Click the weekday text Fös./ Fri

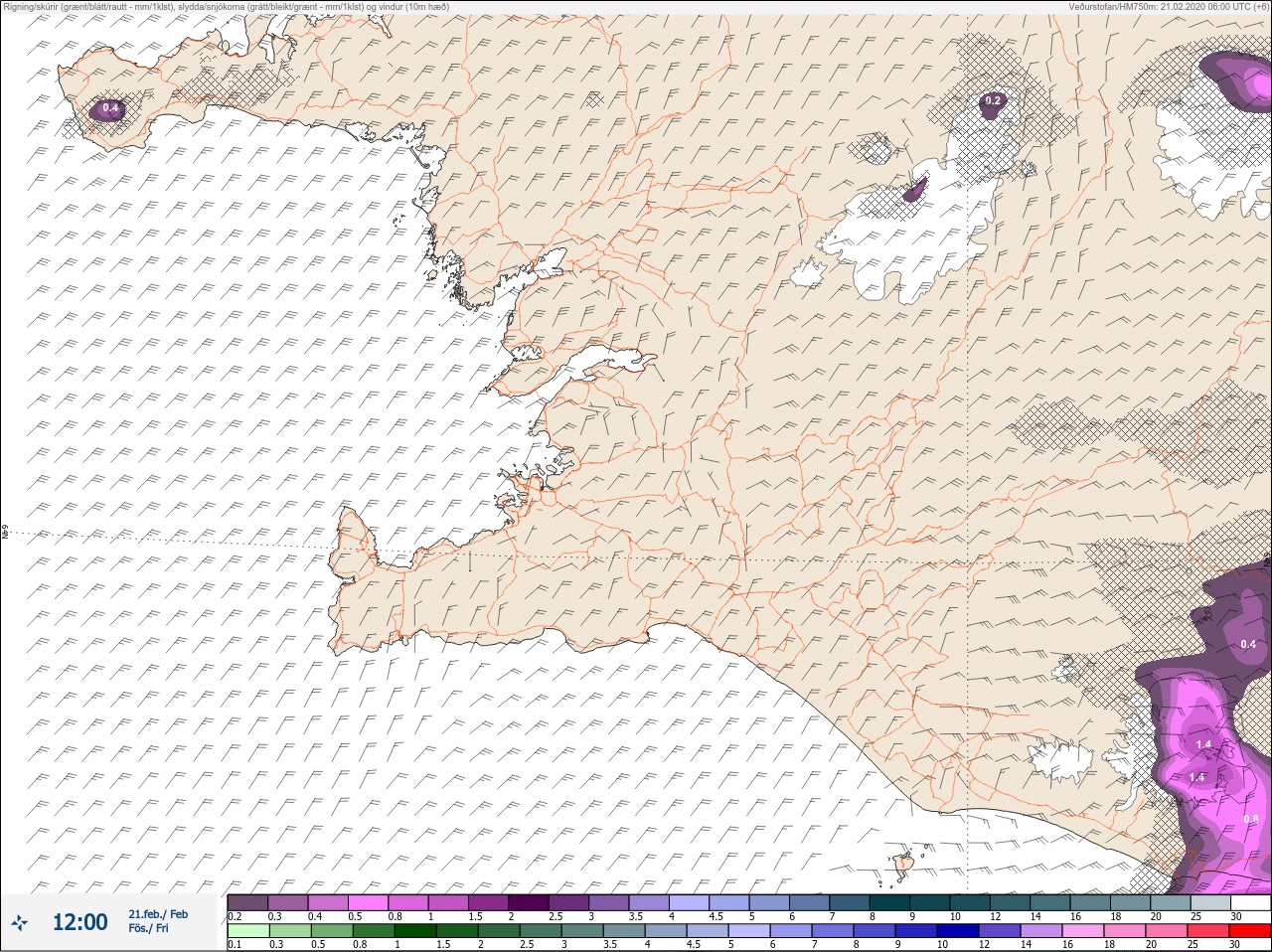pyautogui.click(x=148, y=928)
